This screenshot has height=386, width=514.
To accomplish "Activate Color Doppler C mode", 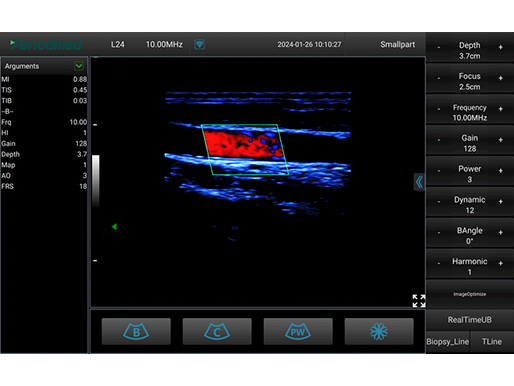I will [x=217, y=331].
